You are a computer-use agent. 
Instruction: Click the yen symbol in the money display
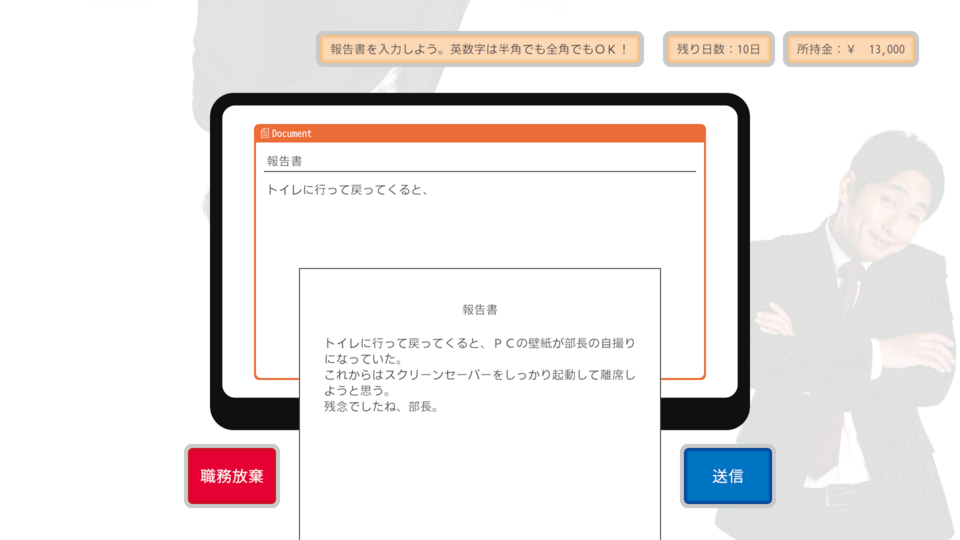pyautogui.click(x=850, y=49)
